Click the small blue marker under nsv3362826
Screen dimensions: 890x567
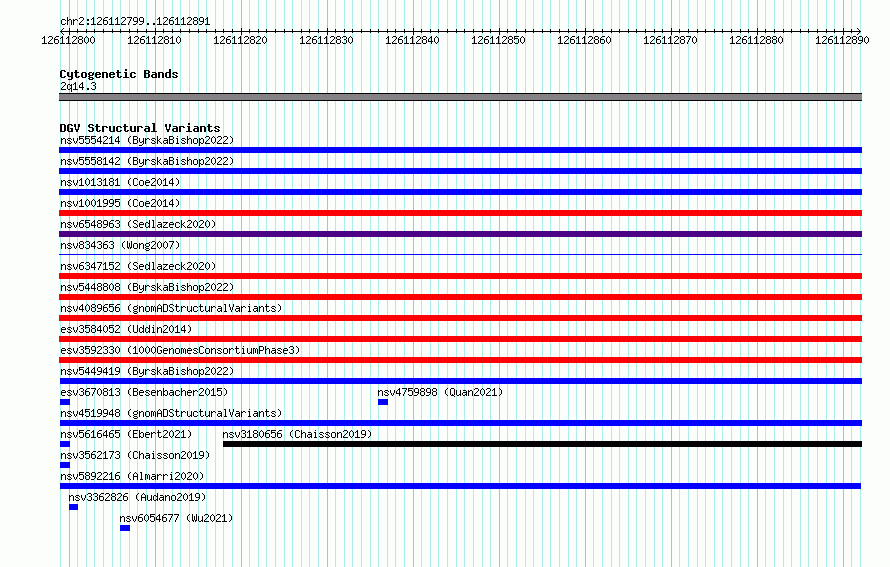pos(73,507)
